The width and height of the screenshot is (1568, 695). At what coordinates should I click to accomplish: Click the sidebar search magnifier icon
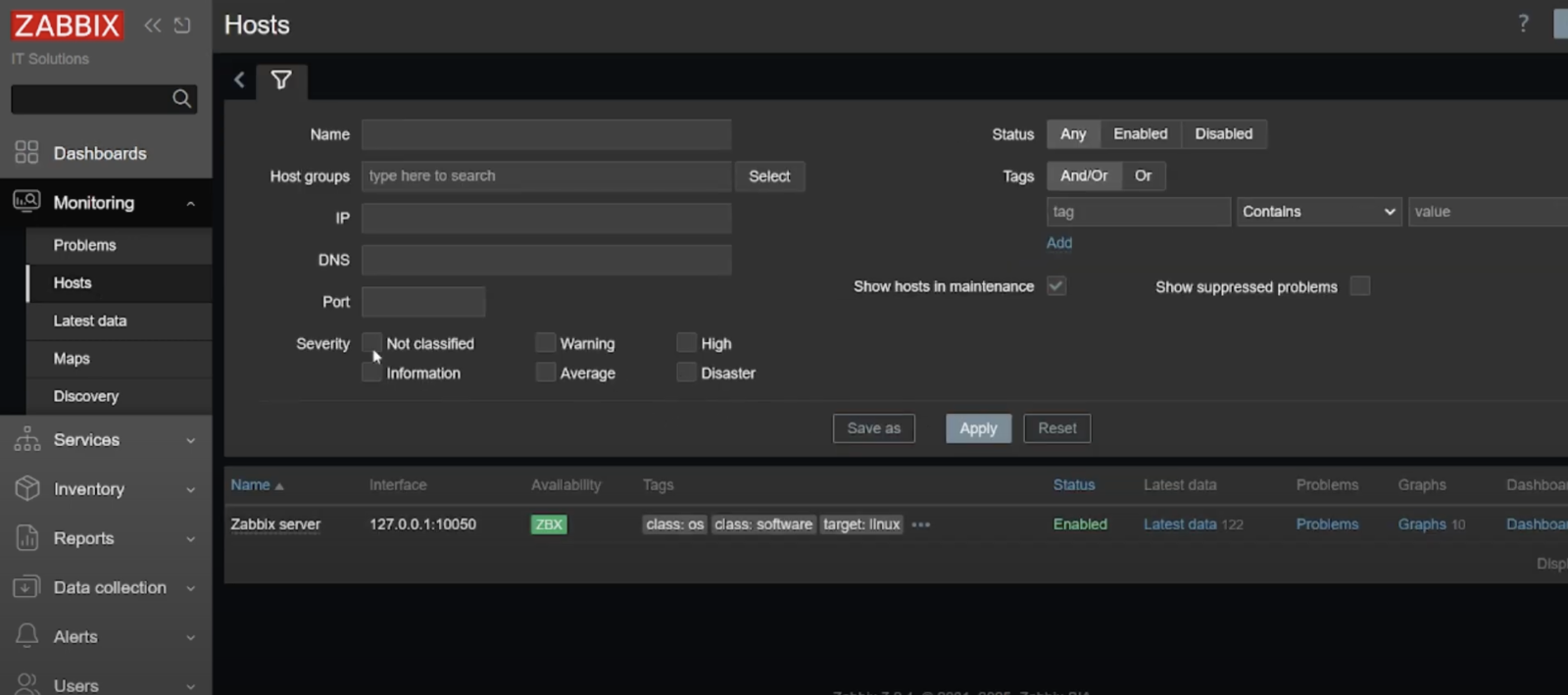coord(181,98)
